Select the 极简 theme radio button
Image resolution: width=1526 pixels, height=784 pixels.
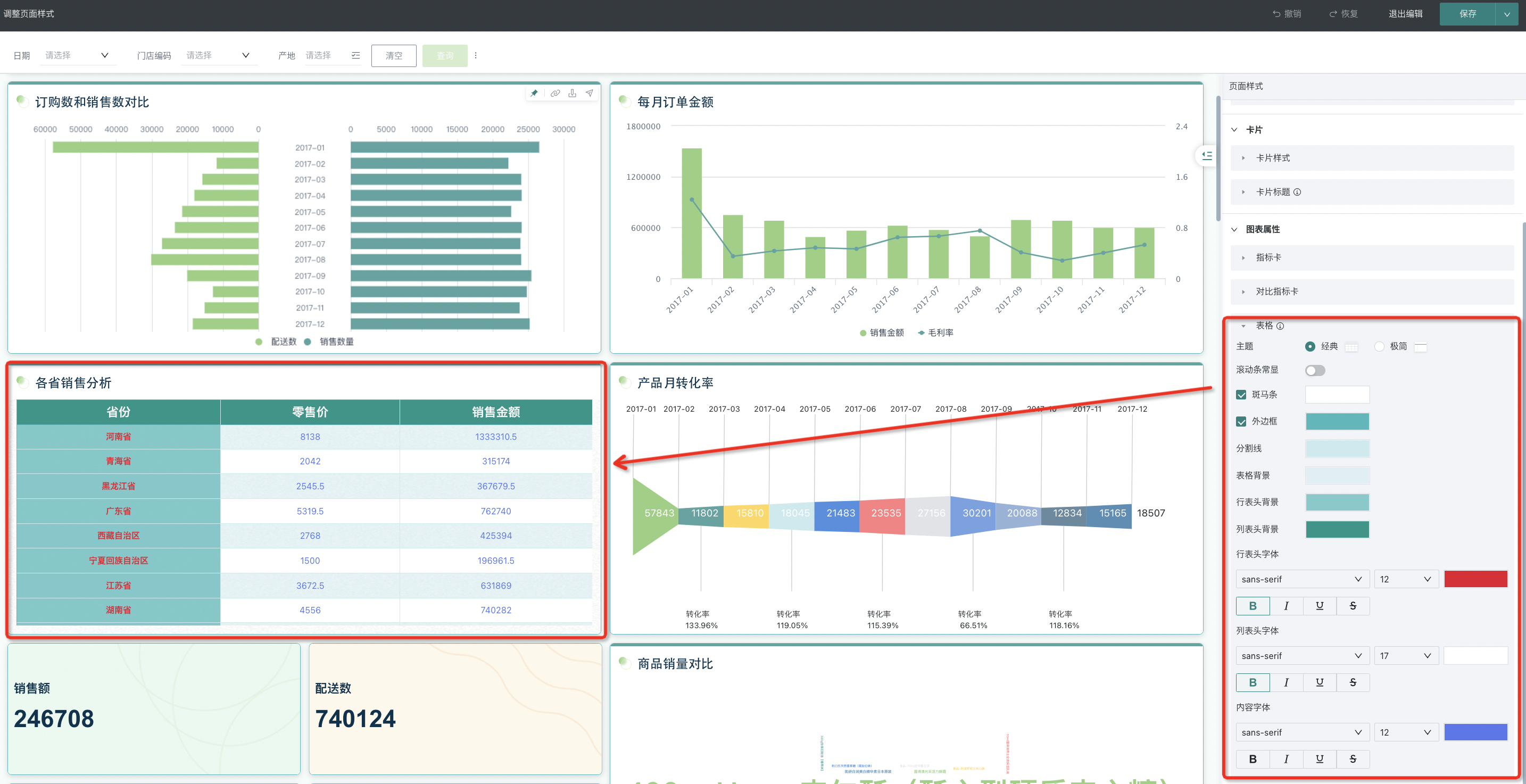pyautogui.click(x=1379, y=346)
